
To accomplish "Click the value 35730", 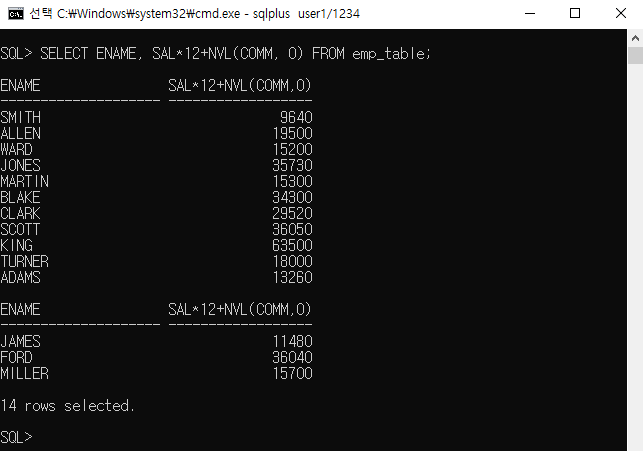I will [292, 166].
